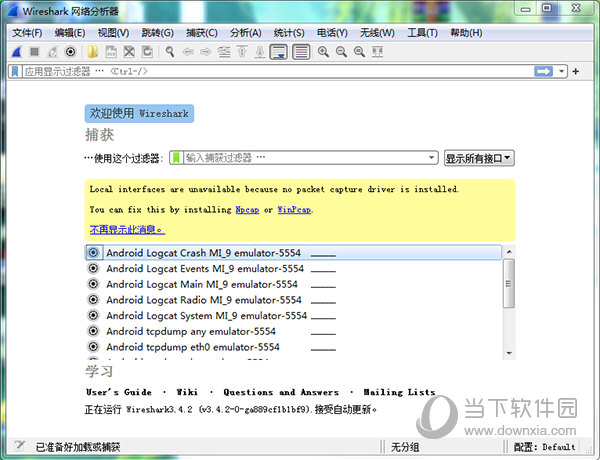Screen dimensions: 600x460
Task: Open the 编辑(E) menu
Action: point(70,33)
